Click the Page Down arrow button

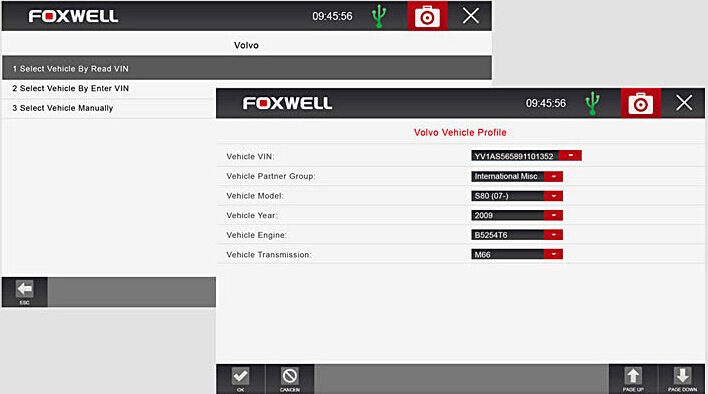coord(682,379)
